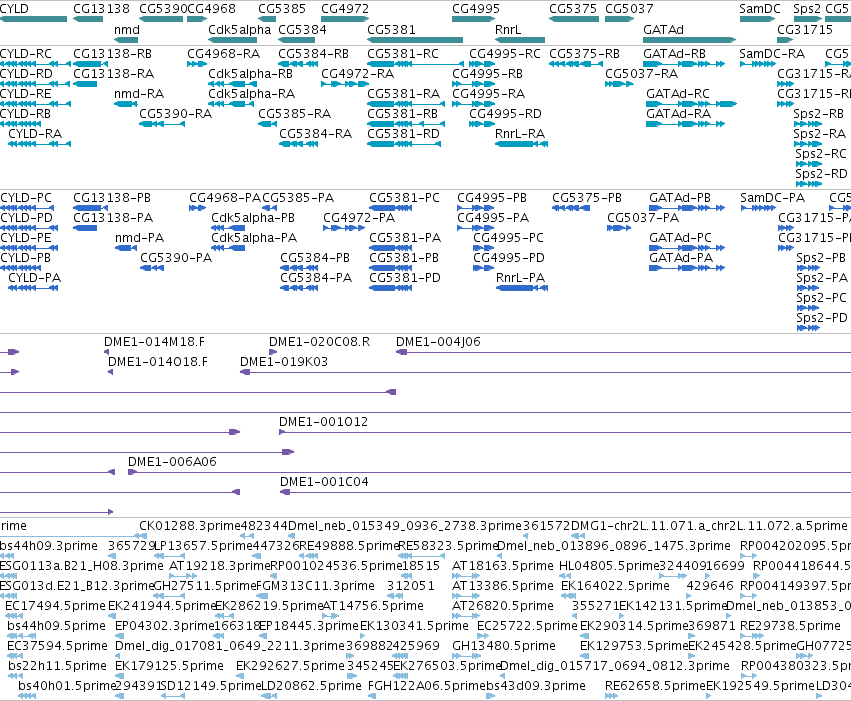
Task: Select the SamDC gene label
Action: click(760, 9)
